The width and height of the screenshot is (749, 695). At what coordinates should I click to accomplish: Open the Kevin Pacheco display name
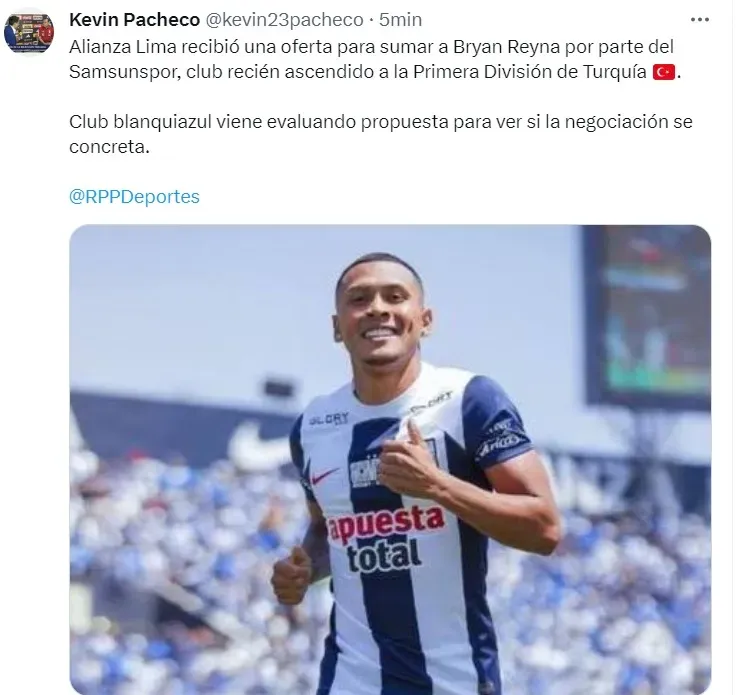point(134,20)
